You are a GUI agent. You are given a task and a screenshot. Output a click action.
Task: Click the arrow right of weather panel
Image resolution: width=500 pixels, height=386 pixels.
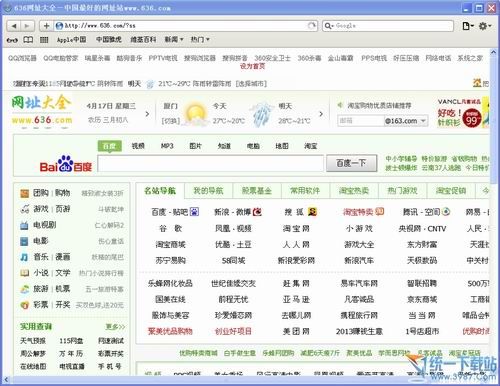[x=321, y=114]
